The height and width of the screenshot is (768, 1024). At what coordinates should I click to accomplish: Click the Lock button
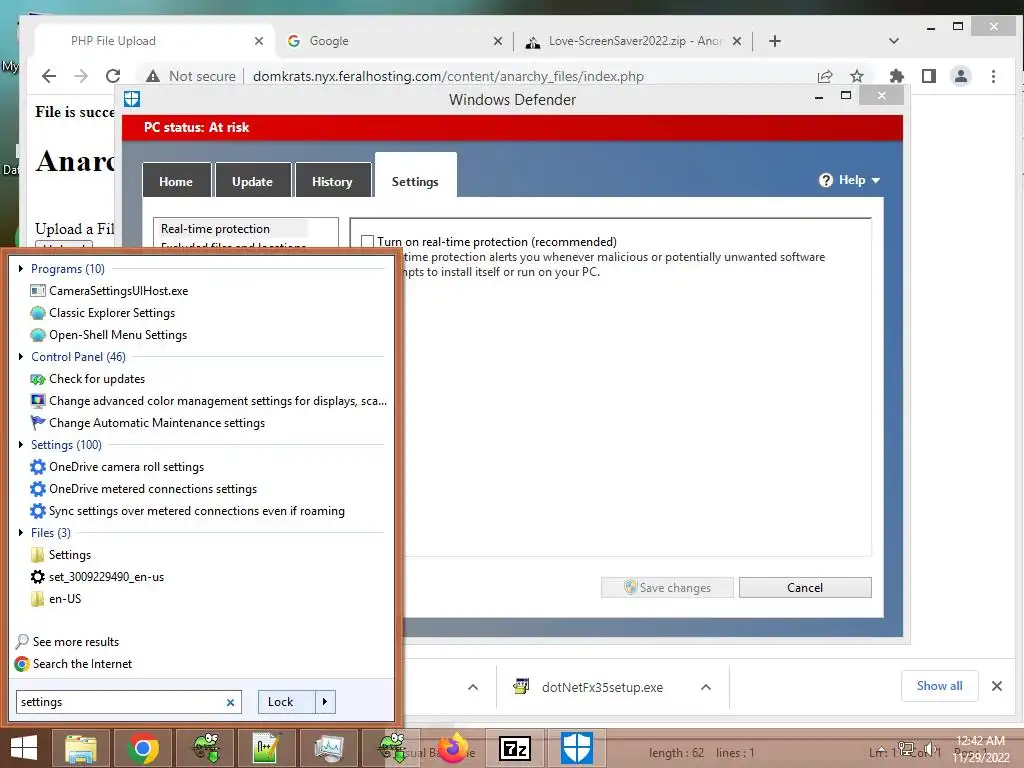coord(287,702)
